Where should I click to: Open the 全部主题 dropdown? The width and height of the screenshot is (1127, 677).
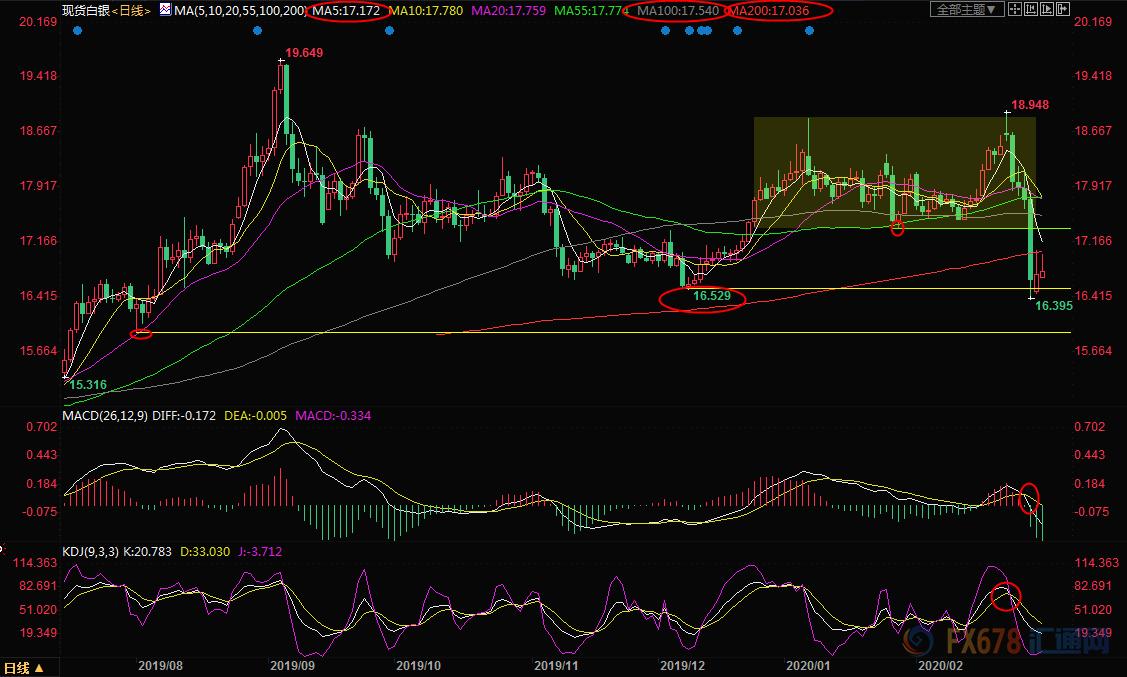coord(967,9)
